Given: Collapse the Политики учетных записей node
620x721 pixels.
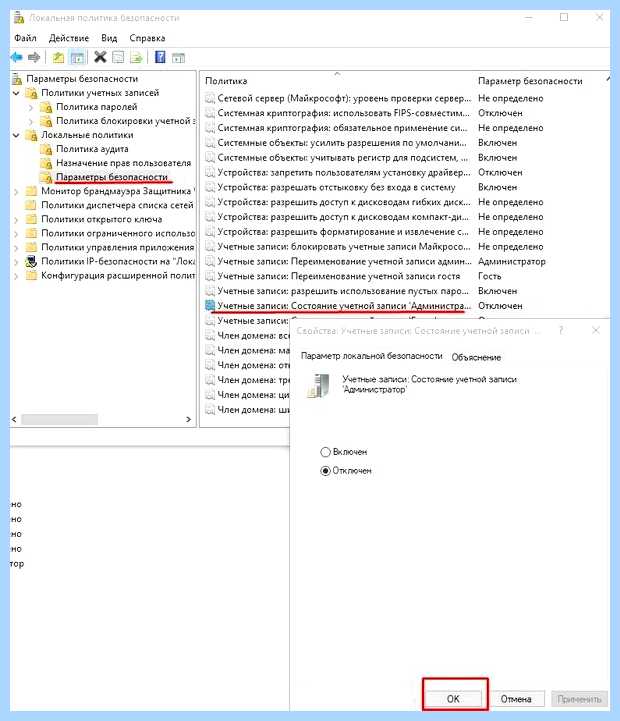Looking at the screenshot, I should click(x=17, y=93).
